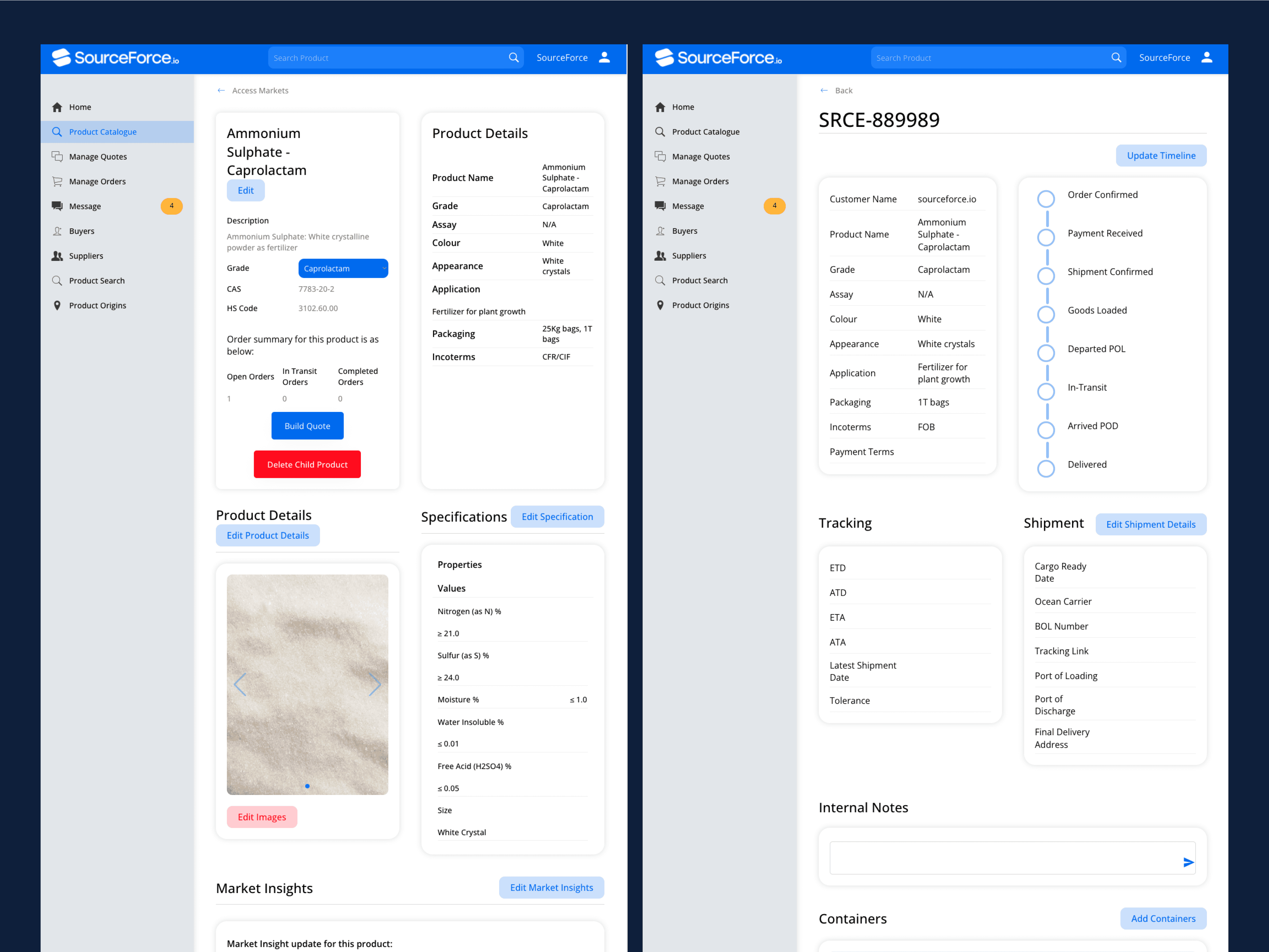1269x952 pixels.
Task: Toggle the Delivered timeline circle
Action: click(x=1046, y=468)
